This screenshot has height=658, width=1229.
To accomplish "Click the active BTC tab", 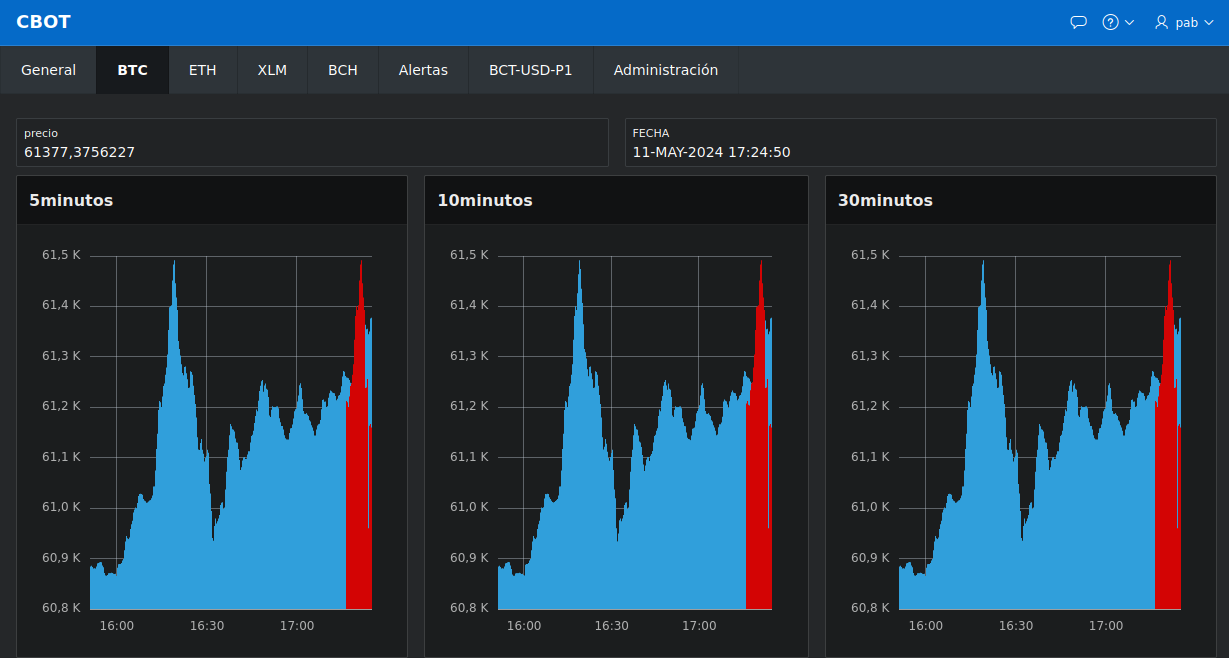I will coord(132,70).
